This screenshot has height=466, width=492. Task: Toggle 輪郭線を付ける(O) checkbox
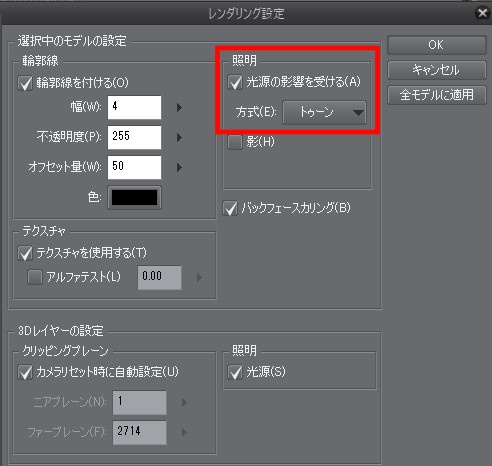tap(25, 83)
